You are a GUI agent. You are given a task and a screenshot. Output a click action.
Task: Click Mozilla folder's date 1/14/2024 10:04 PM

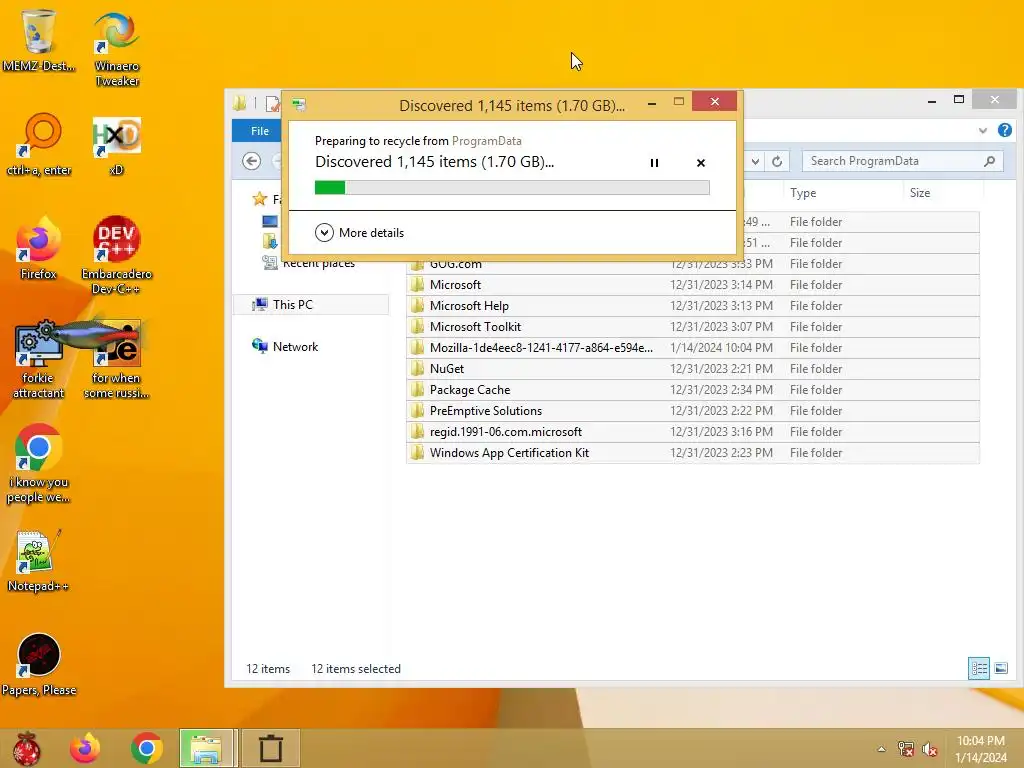coord(721,347)
